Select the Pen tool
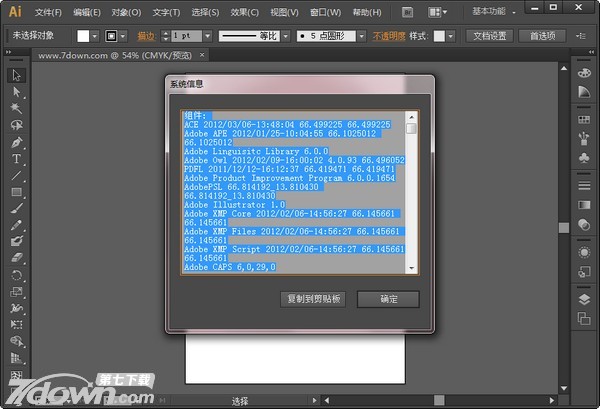 16,142
